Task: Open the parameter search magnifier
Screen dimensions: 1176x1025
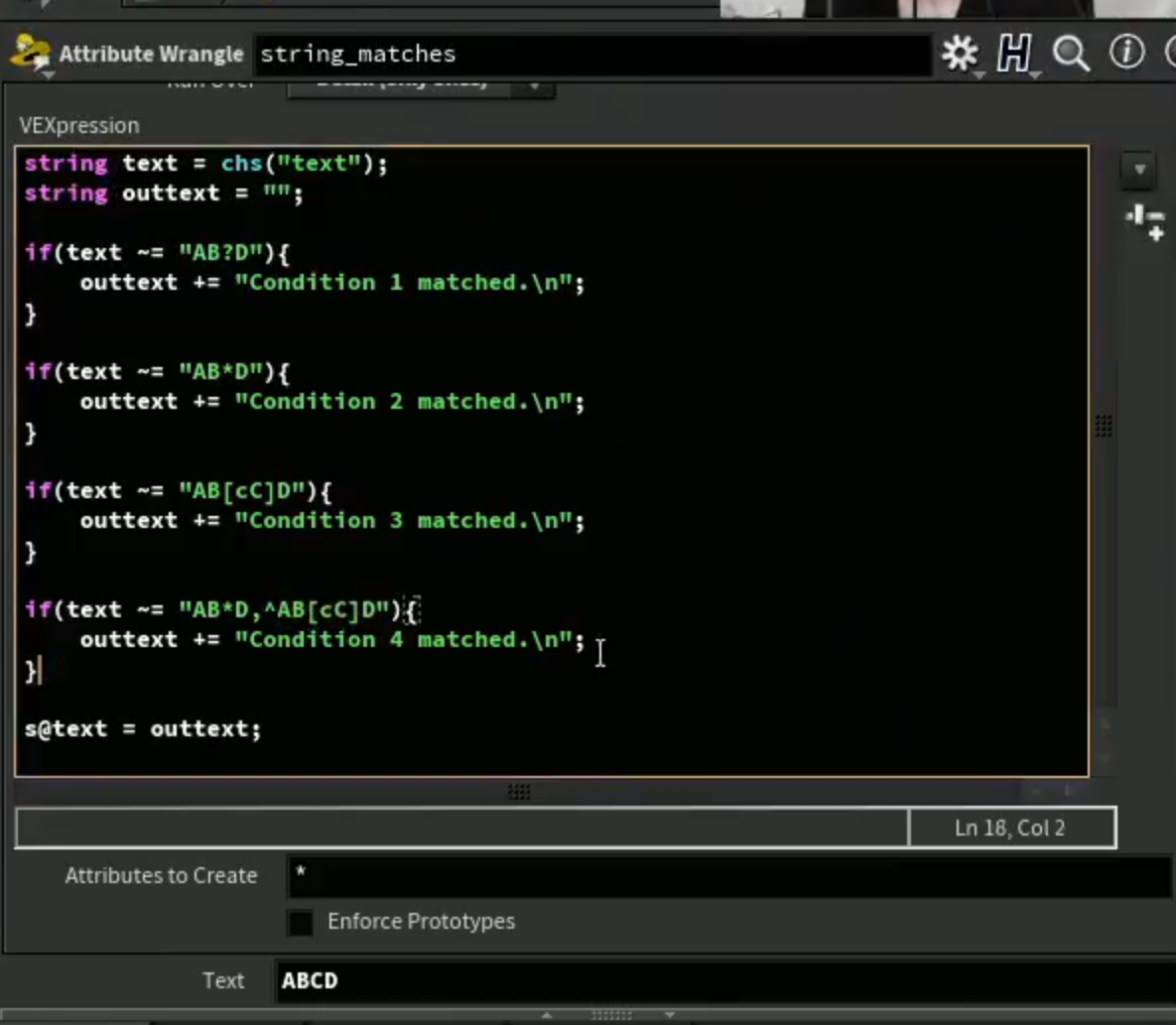Action: (1070, 54)
